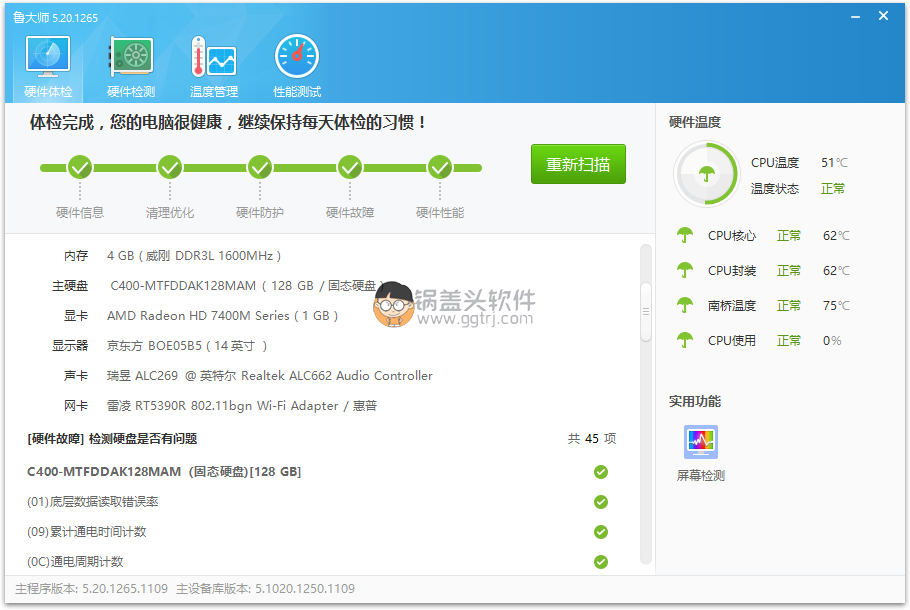
Task: Click the umbrella icon beside 南桥温度
Action: coord(685,305)
